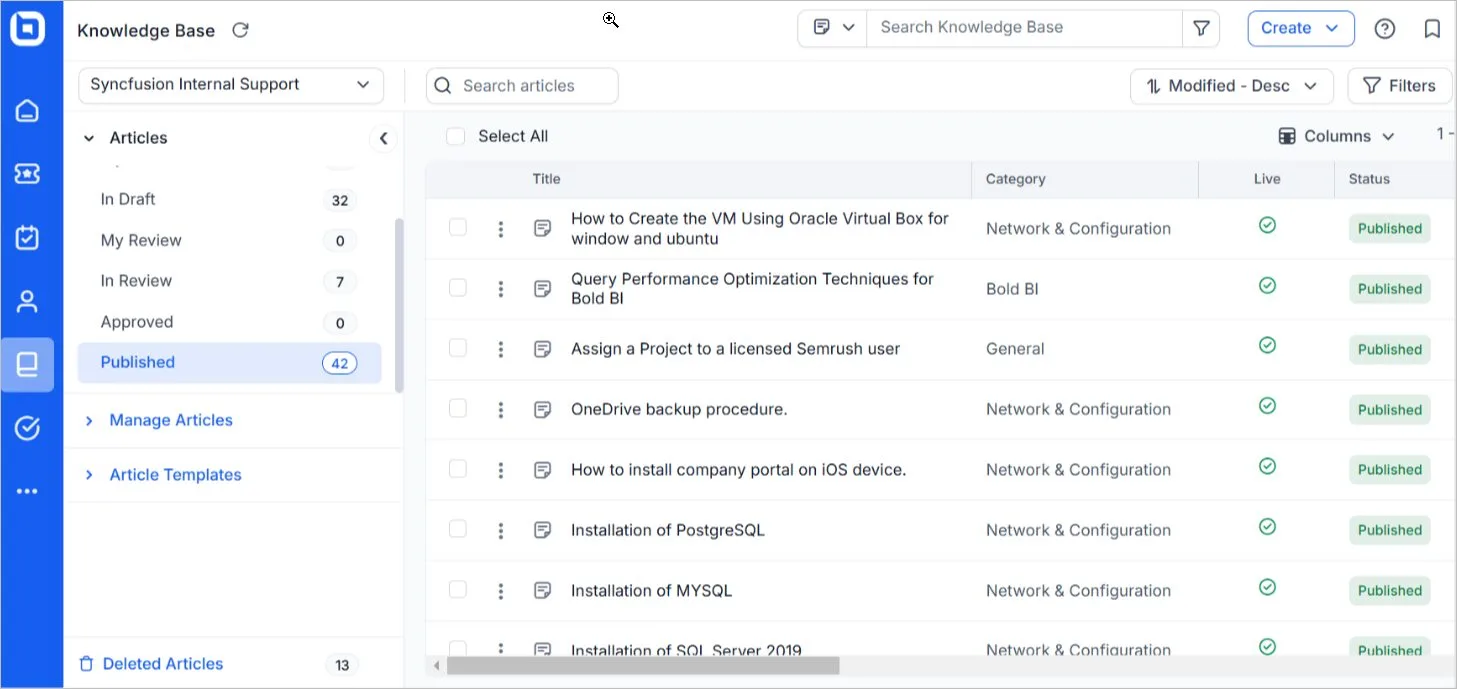Expand the Article Templates section
This screenshot has width=1457, height=689.
pyautogui.click(x=164, y=475)
